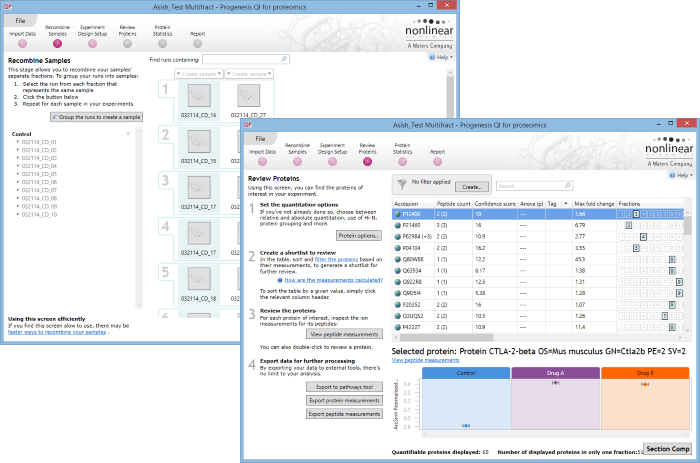Go to Report step in front window
The height and width of the screenshot is (463, 700).
click(438, 162)
